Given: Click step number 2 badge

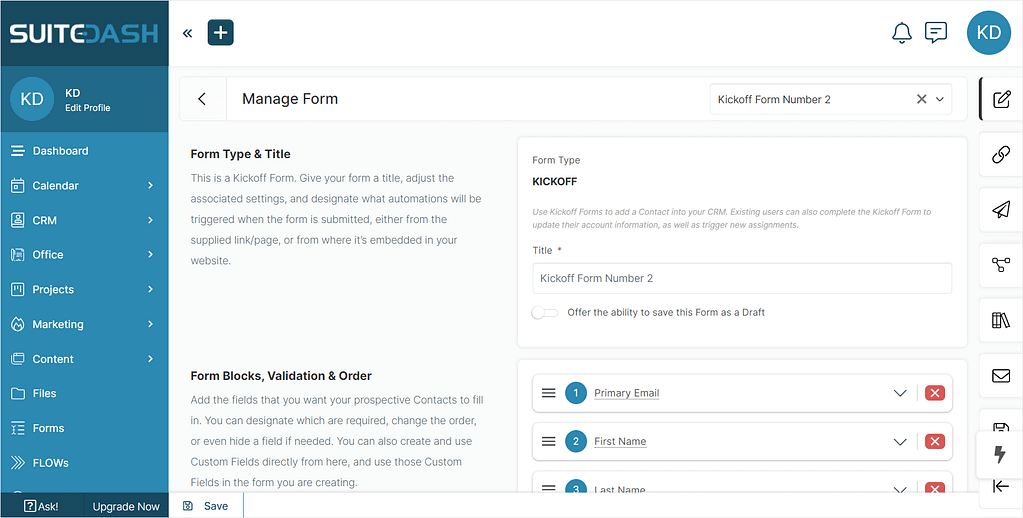Looking at the screenshot, I should pos(576,442).
